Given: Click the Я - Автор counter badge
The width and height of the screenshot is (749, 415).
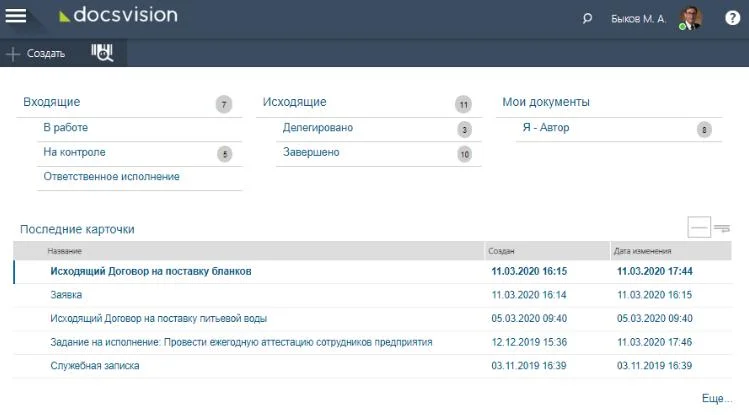Looking at the screenshot, I should pyautogui.click(x=704, y=130).
